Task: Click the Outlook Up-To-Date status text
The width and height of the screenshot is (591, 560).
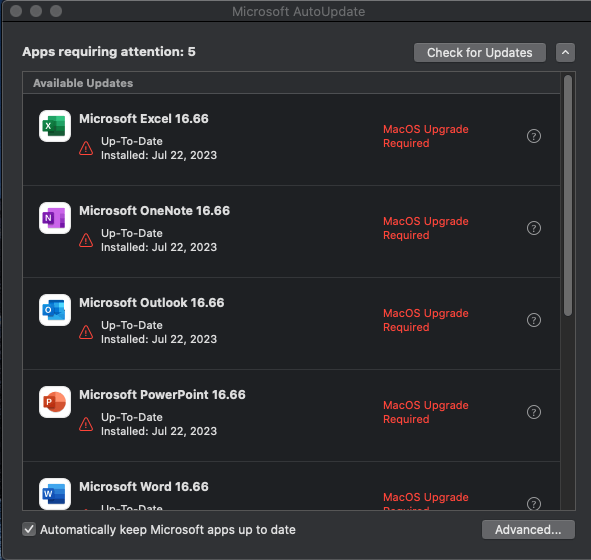Action: 132,325
